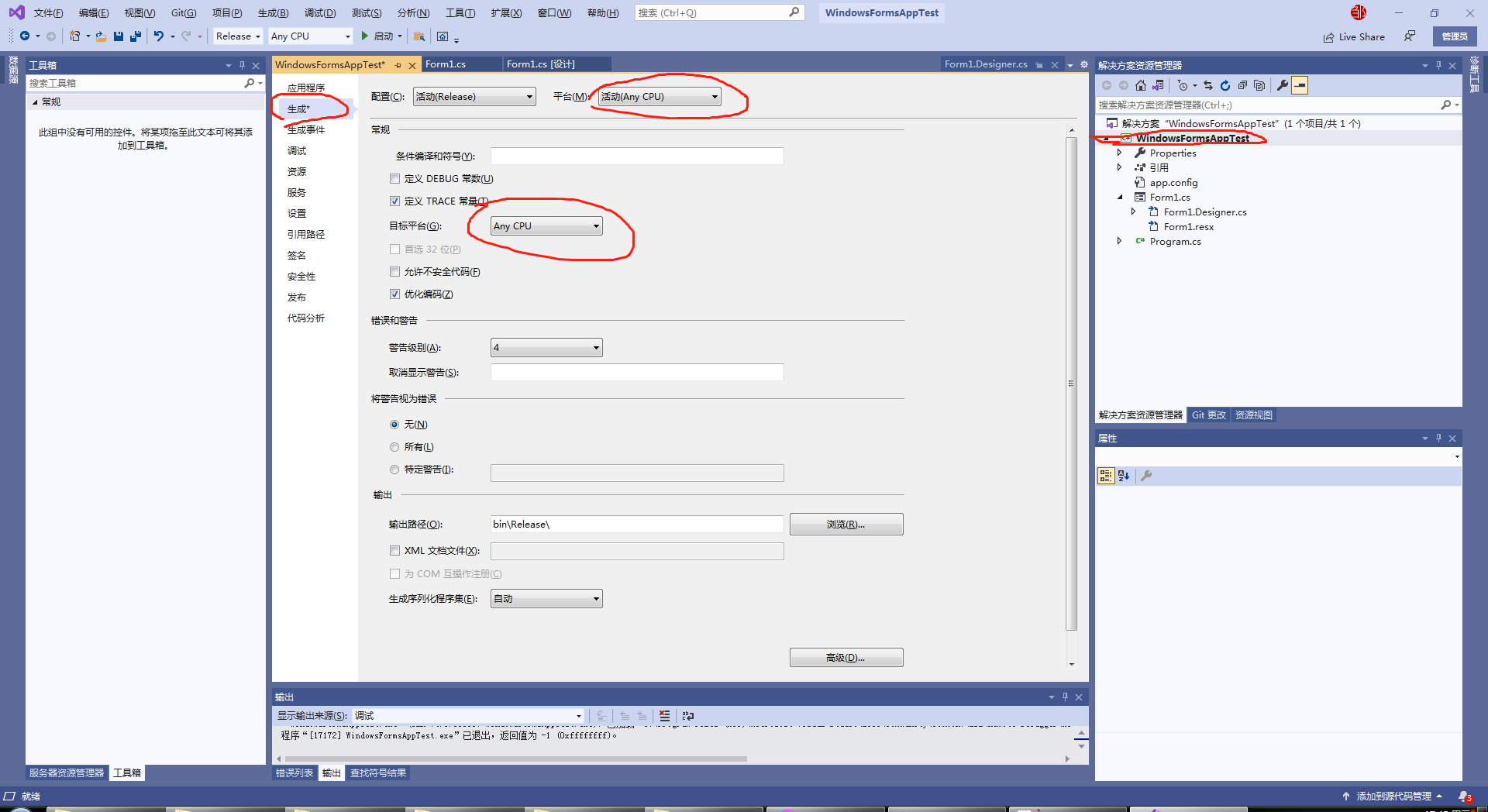1488x812 pixels.
Task: Click the Save single-disk icon
Action: coord(119,36)
